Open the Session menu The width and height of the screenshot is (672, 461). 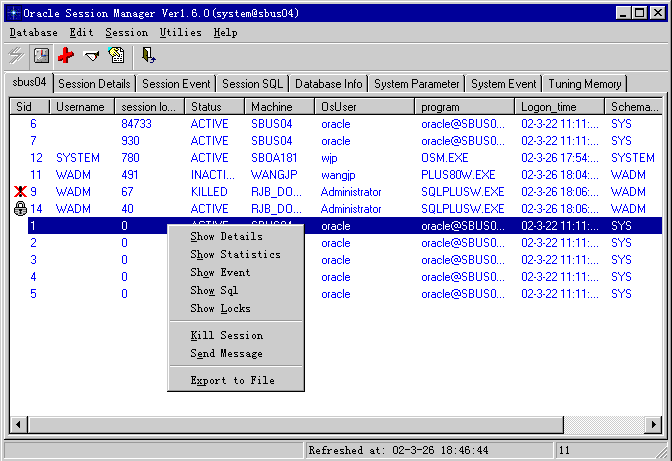point(126,33)
